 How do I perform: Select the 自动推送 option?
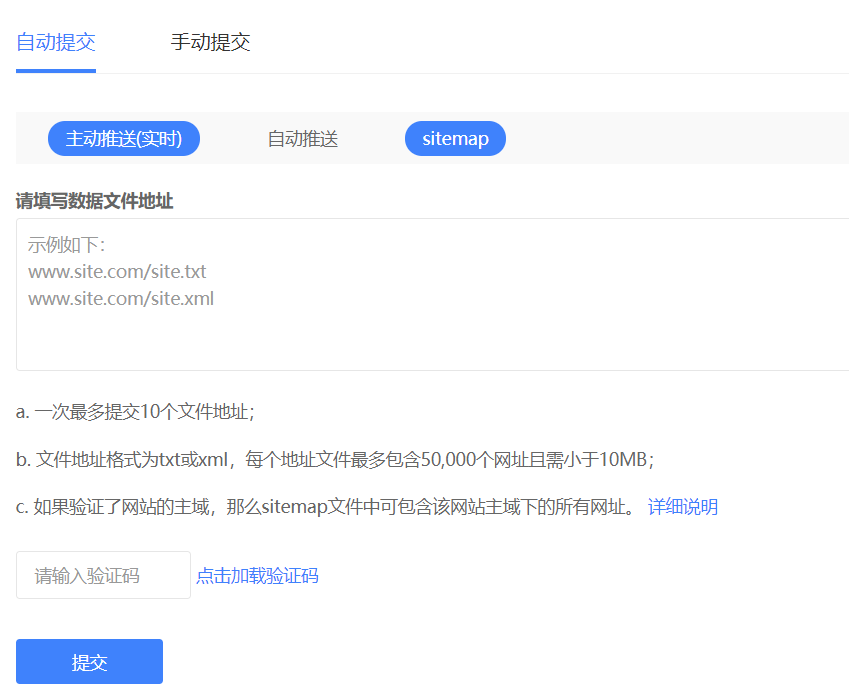[x=303, y=139]
